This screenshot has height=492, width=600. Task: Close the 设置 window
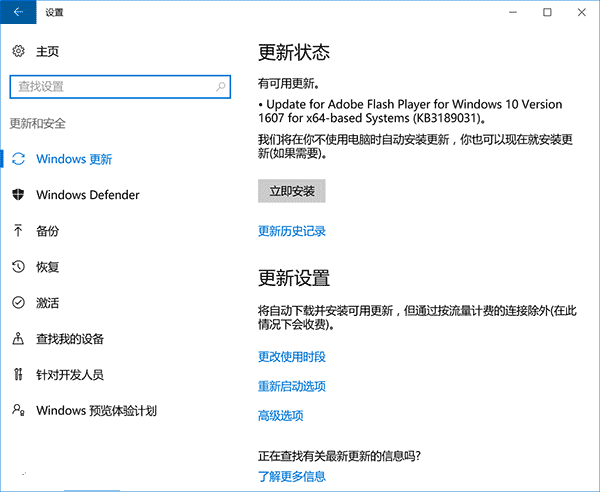(582, 12)
